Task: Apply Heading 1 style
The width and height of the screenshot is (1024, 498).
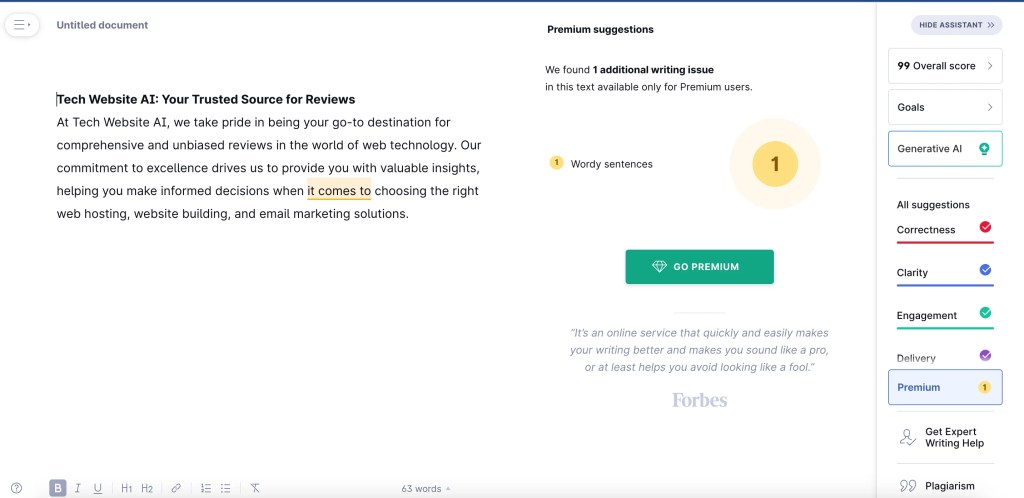Action: pyautogui.click(x=127, y=488)
